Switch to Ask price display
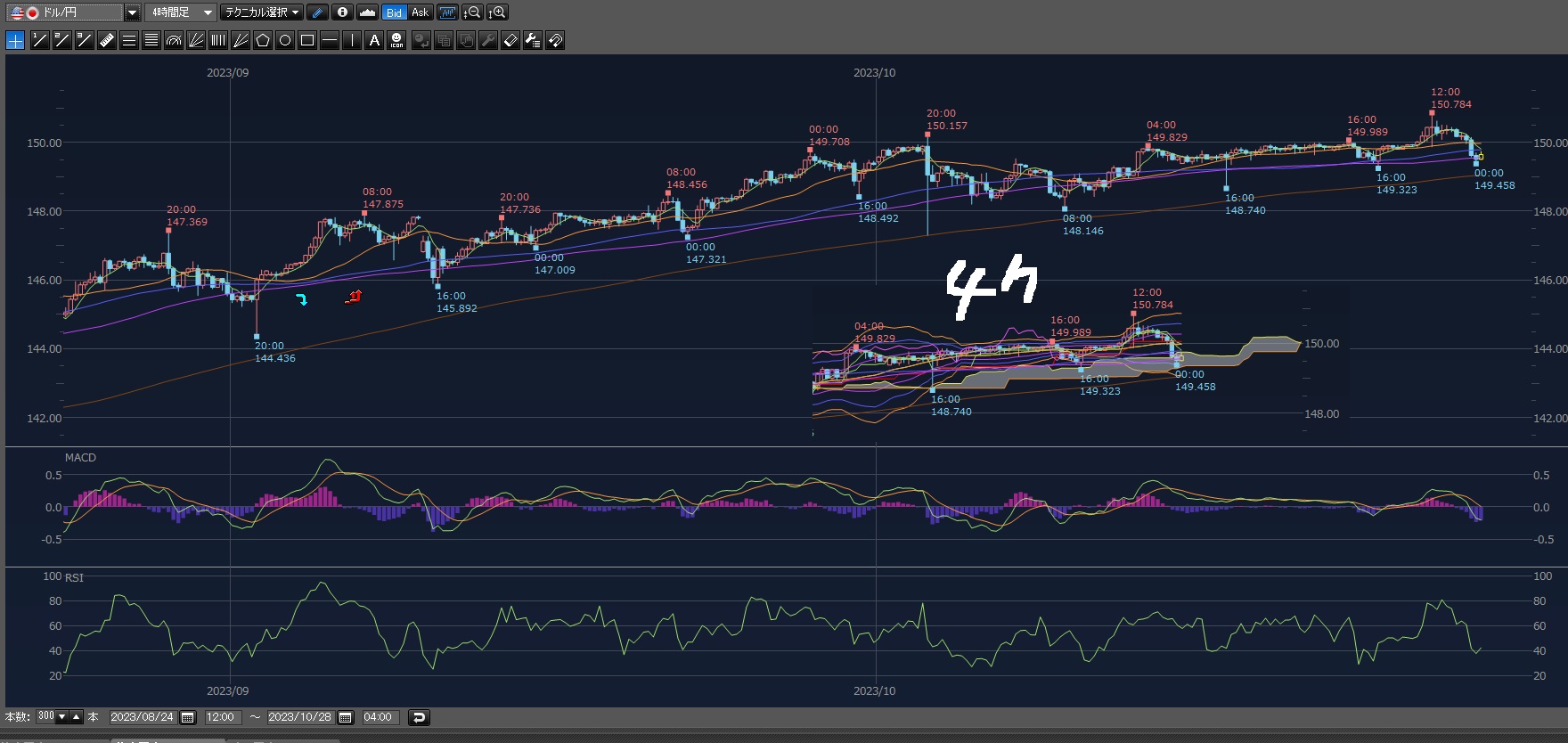This screenshot has width=1568, height=743. click(x=420, y=12)
